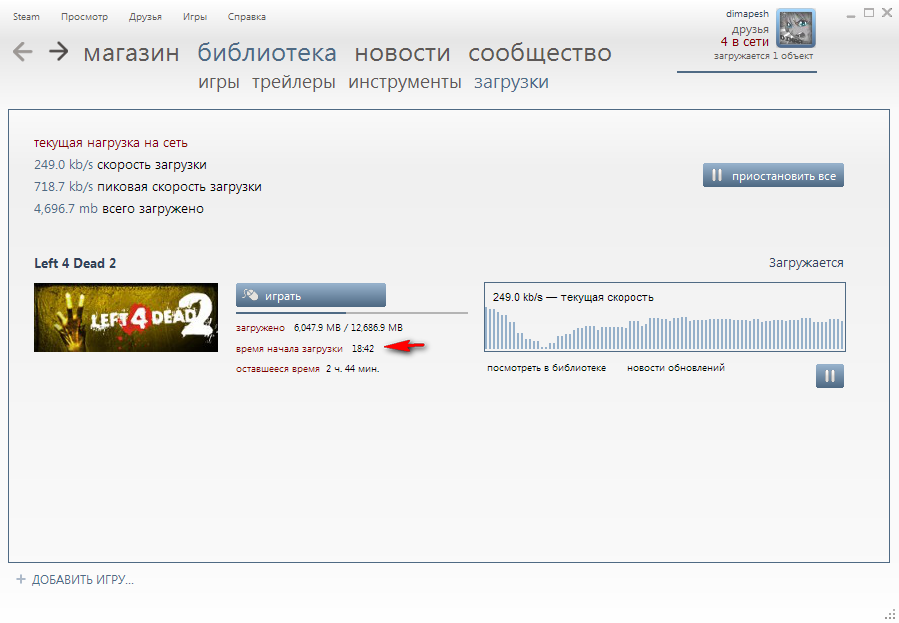
Task: Click 249.0 kb/s — текущая скорость label
Action: coord(573,297)
